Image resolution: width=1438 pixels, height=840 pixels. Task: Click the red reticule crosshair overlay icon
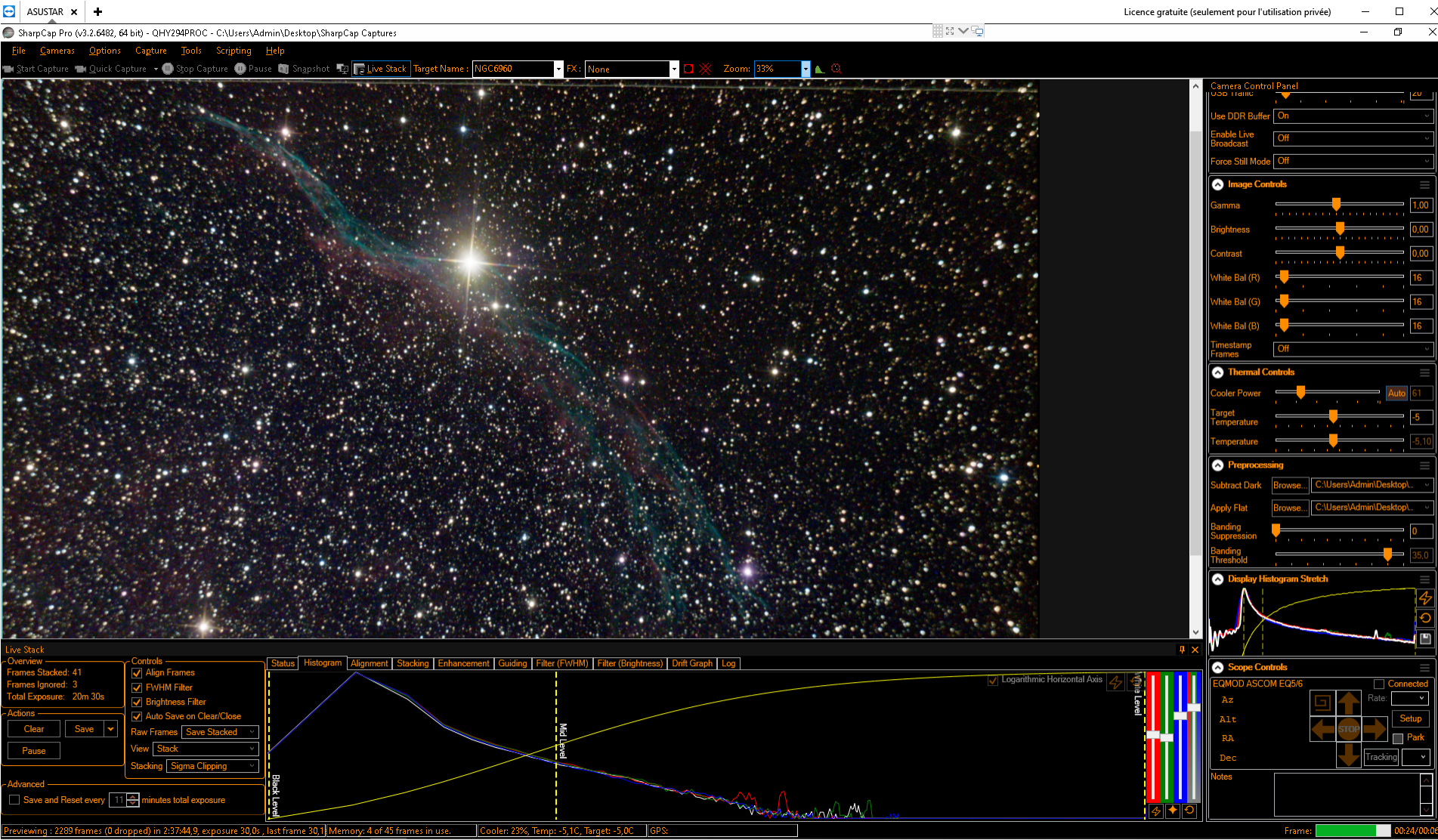tap(705, 69)
